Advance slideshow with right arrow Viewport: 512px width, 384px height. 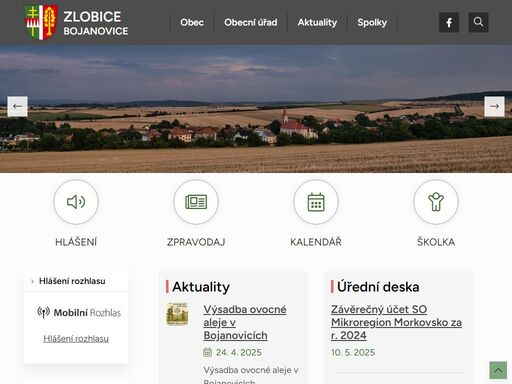[494, 107]
